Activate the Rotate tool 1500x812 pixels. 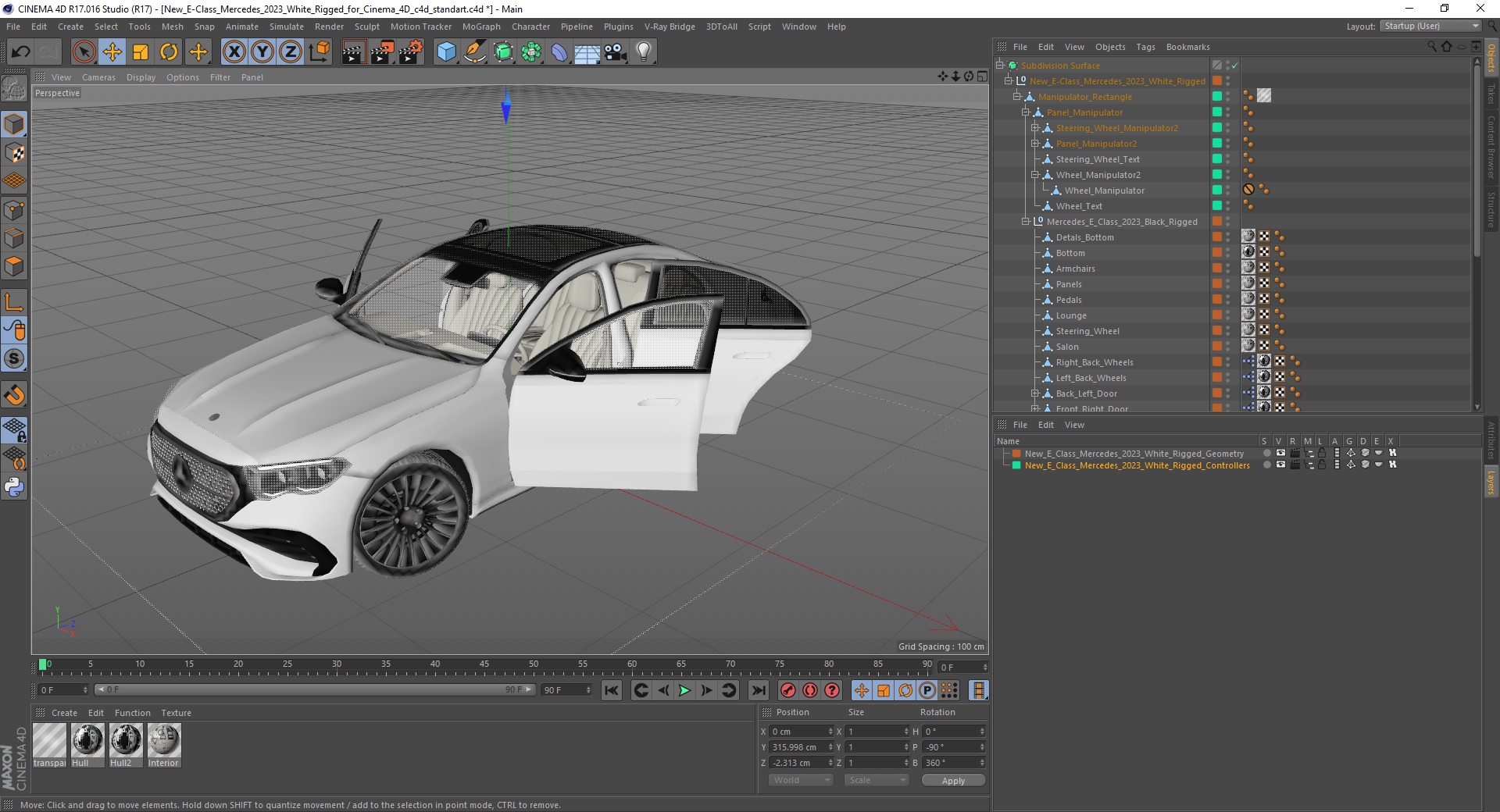169,52
